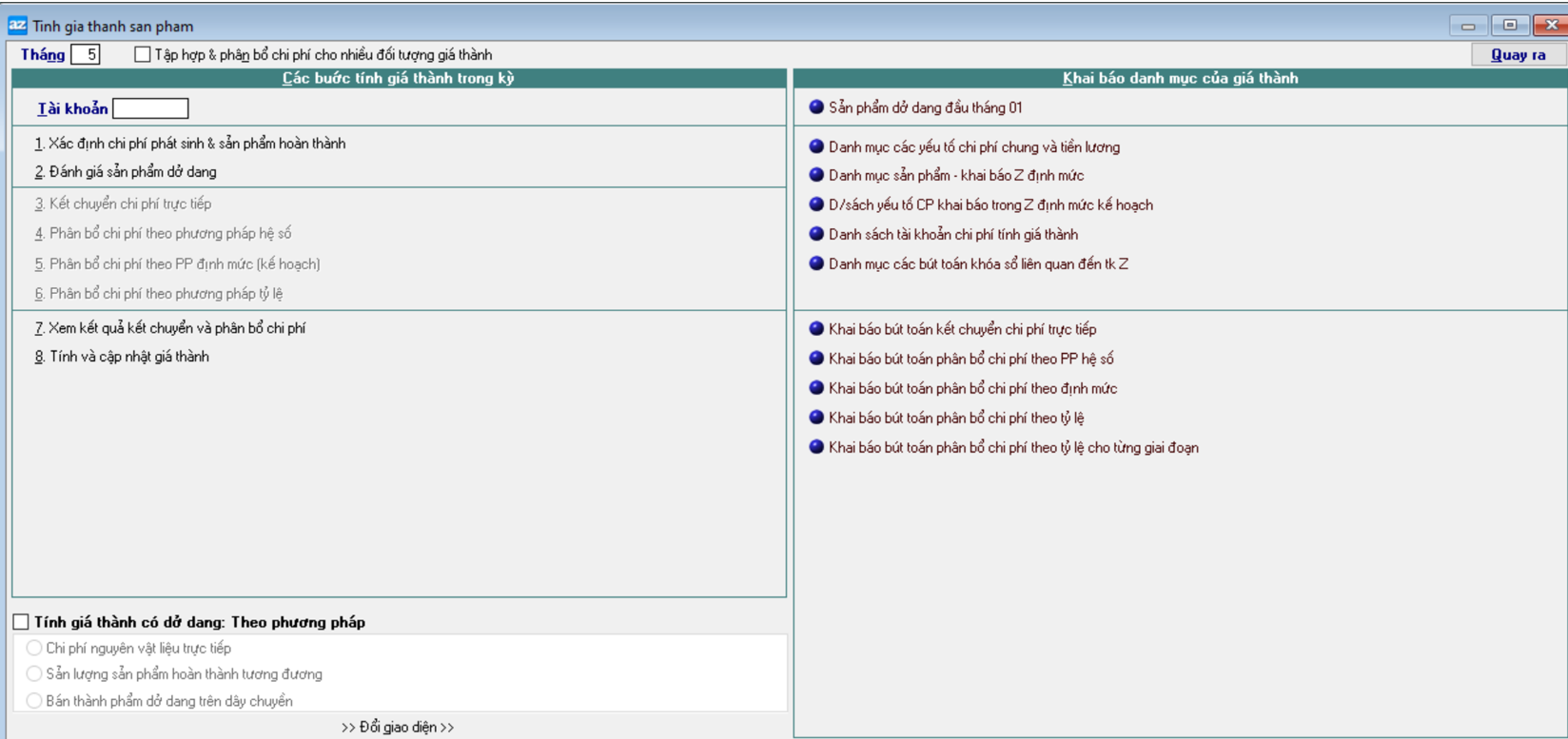Select Chi phí nguyên vật liệu trực tiếp radio
Image resolution: width=1568 pixels, height=739 pixels.
tap(34, 649)
